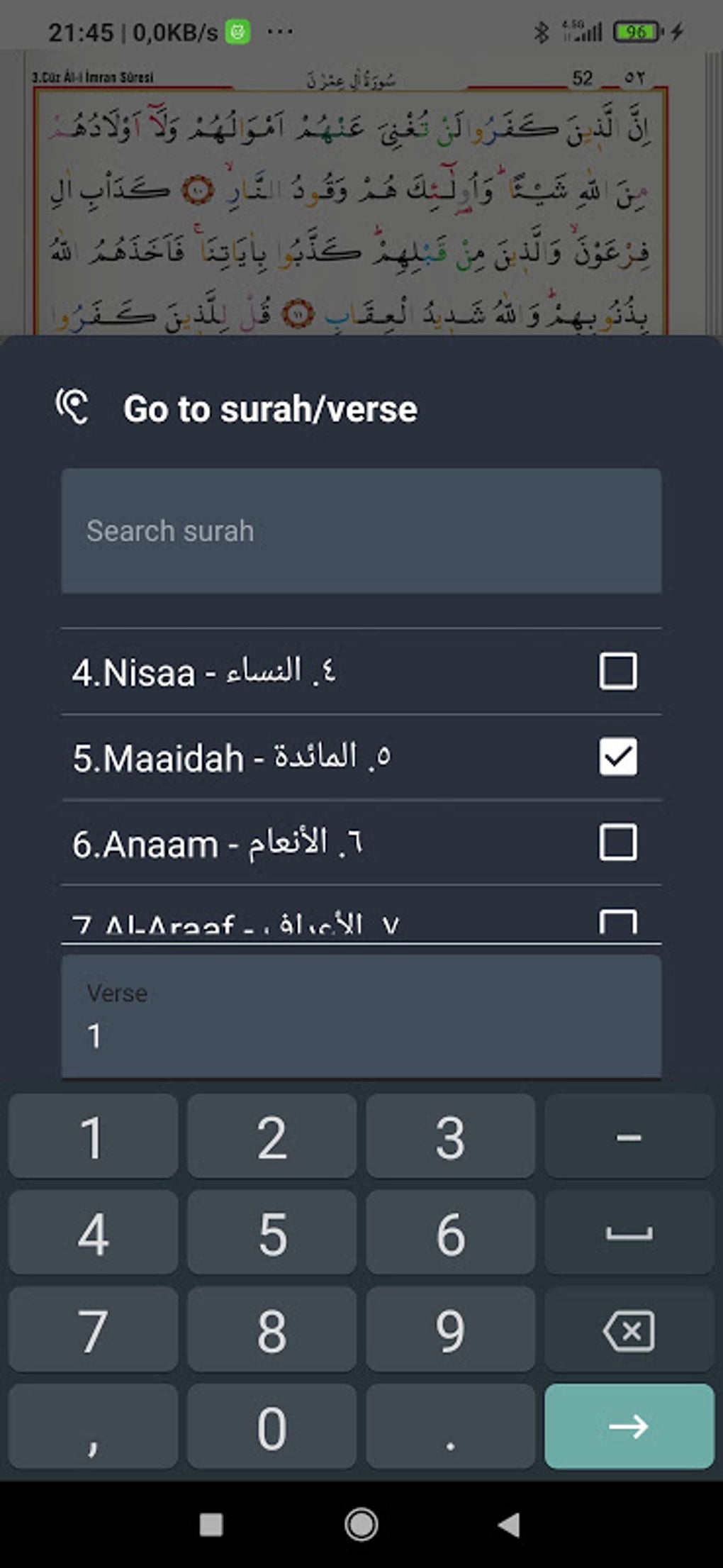This screenshot has width=723, height=1568.
Task: Tap the teal enter arrow key
Action: (629, 1425)
